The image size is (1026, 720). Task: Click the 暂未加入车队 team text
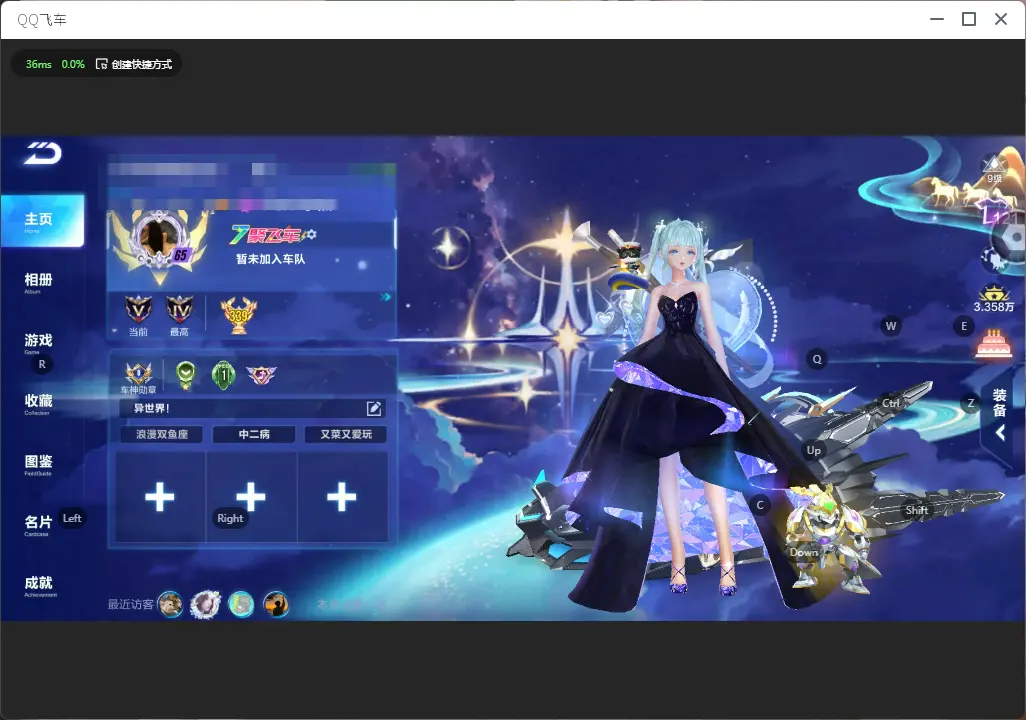(x=271, y=259)
